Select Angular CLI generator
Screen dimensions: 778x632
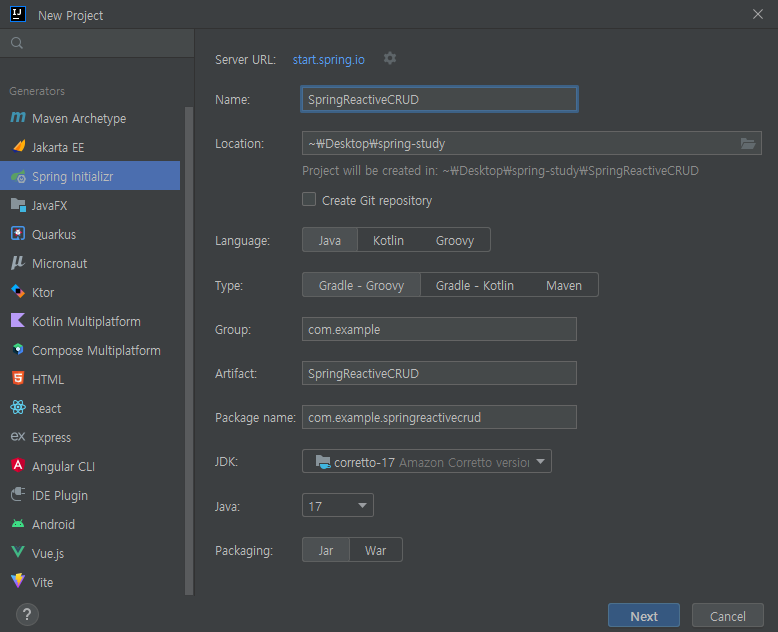coord(90,466)
